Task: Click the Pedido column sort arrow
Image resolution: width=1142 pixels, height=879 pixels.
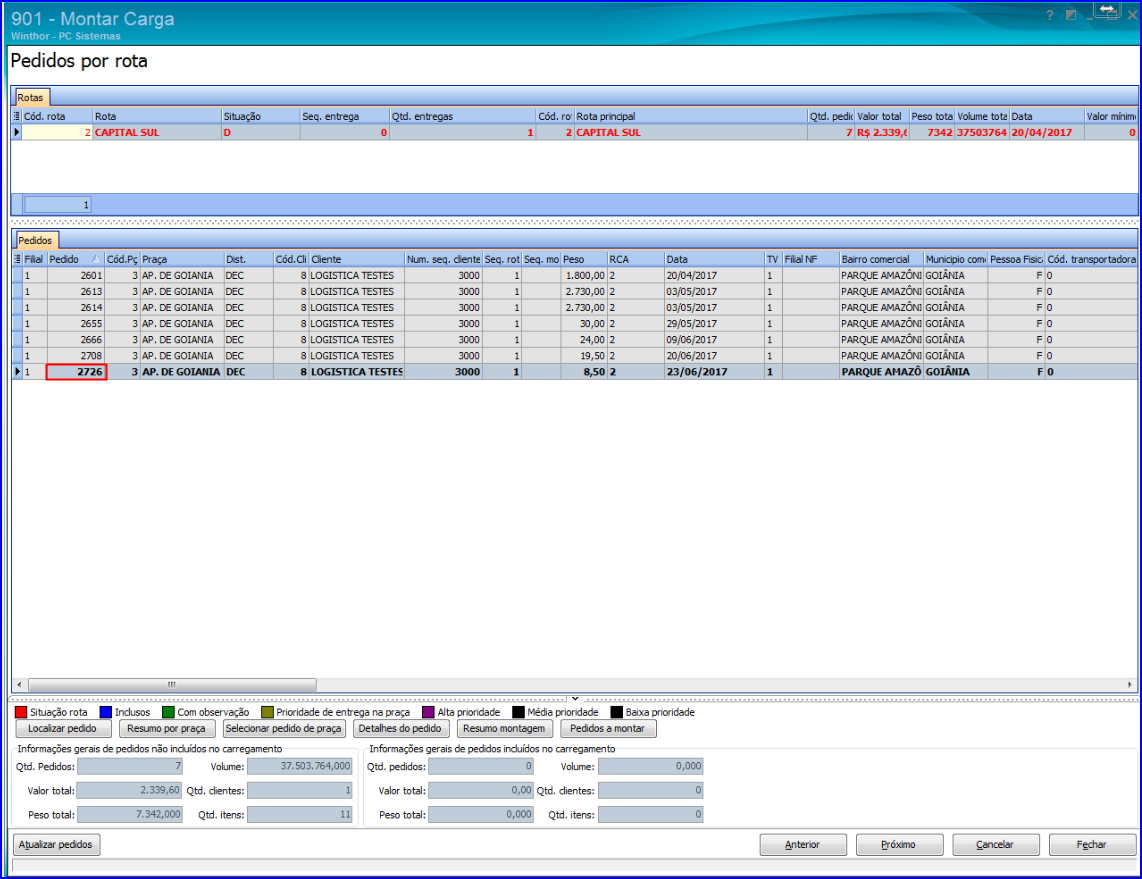Action: (x=95, y=259)
